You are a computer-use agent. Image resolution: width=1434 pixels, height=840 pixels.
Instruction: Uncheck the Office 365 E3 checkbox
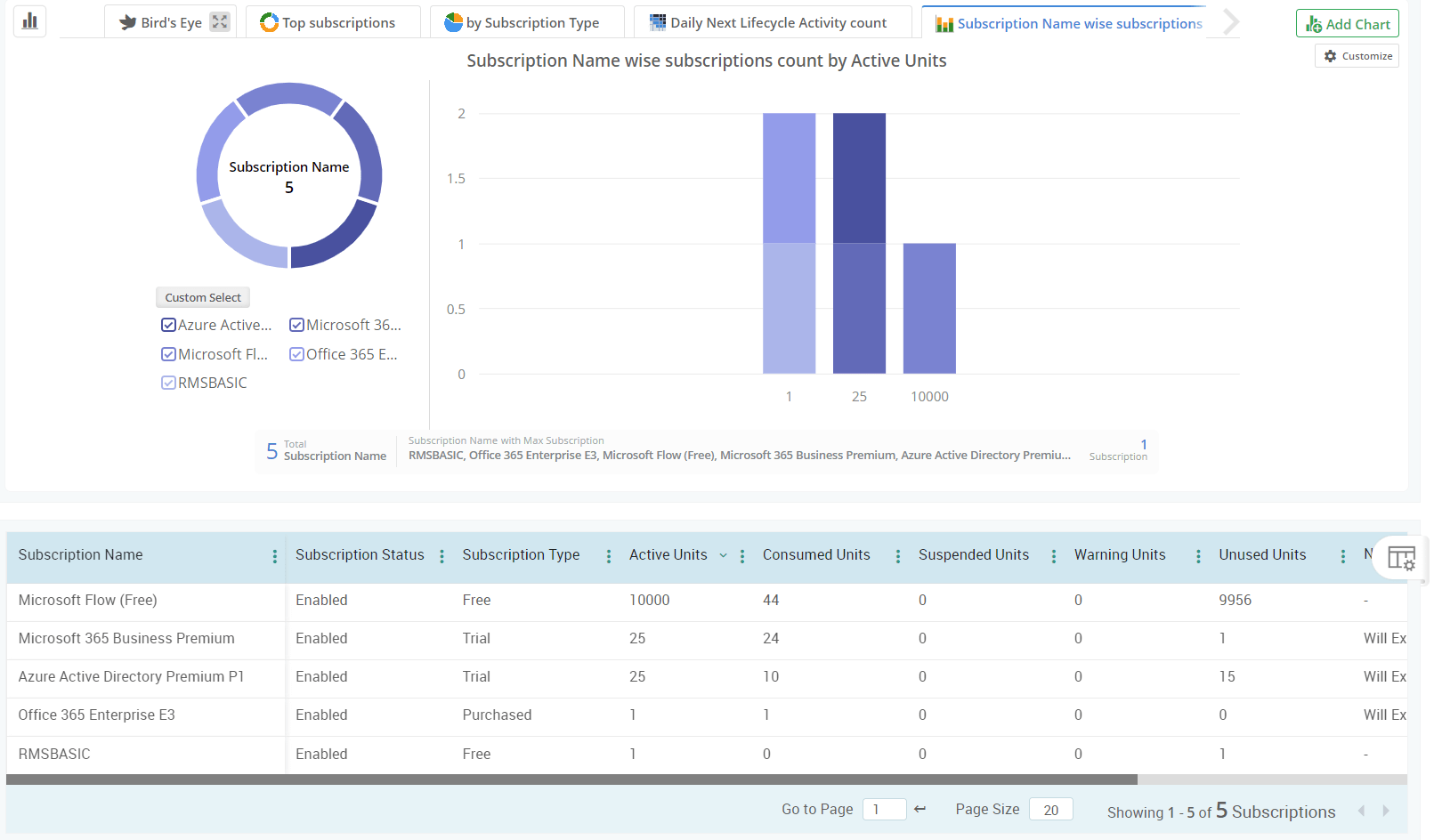[x=296, y=354]
